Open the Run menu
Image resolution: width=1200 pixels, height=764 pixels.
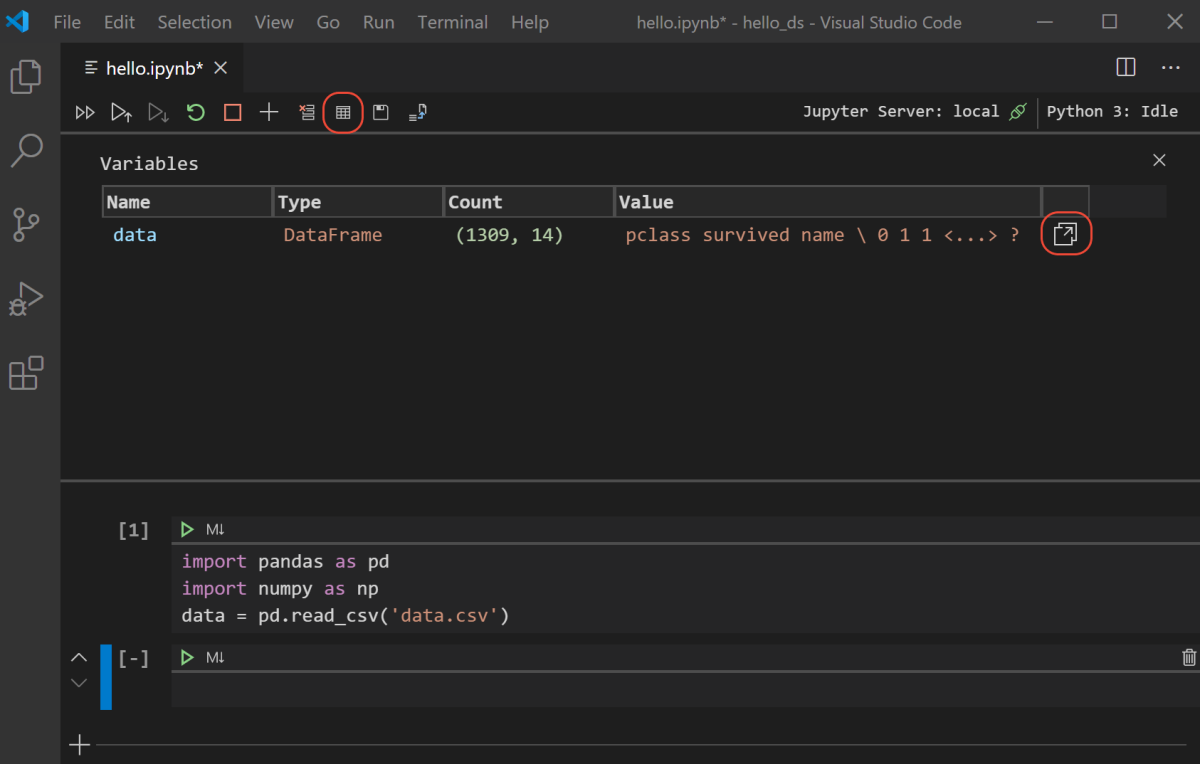[378, 22]
